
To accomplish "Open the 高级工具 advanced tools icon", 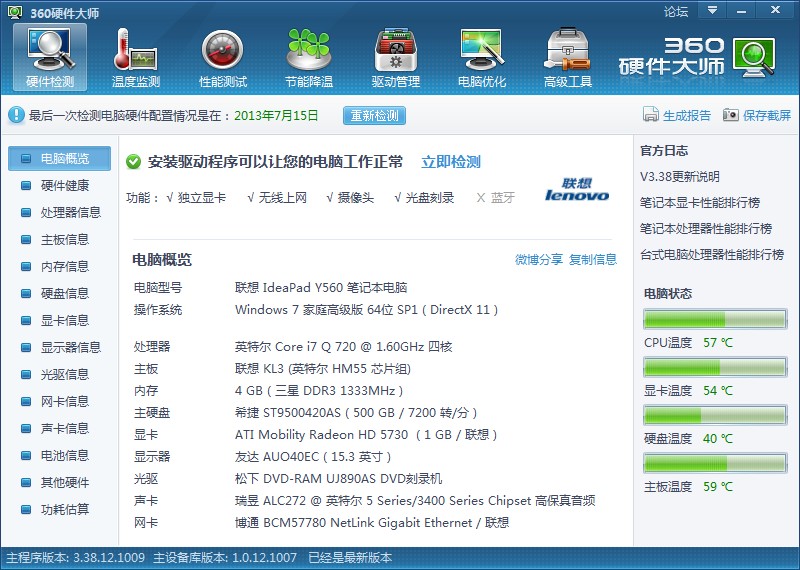I will coord(567,52).
